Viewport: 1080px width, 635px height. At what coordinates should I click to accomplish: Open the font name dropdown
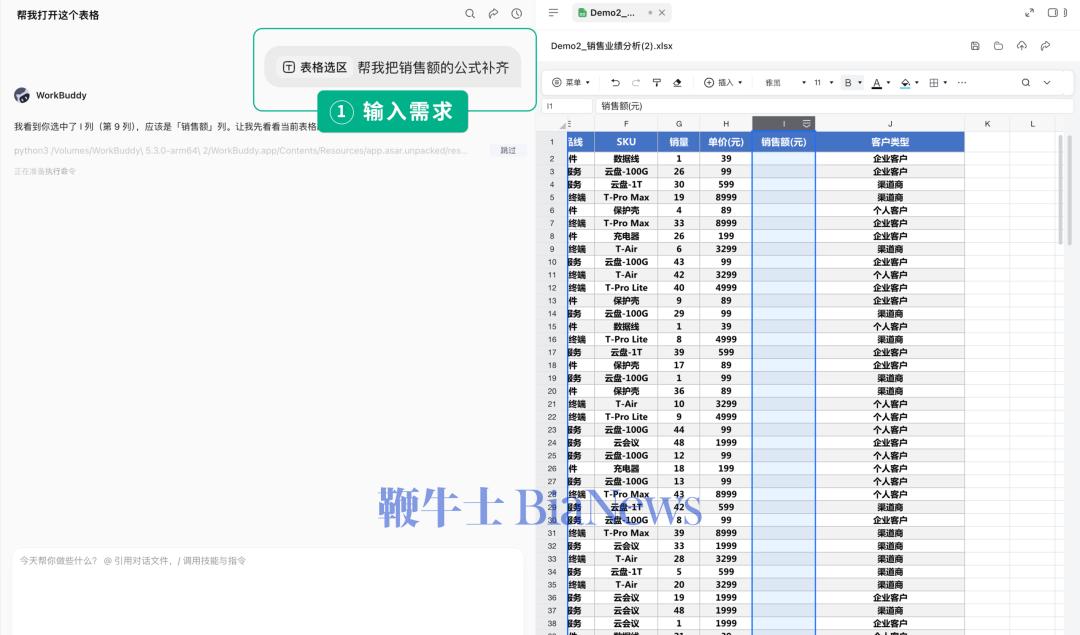coord(785,83)
